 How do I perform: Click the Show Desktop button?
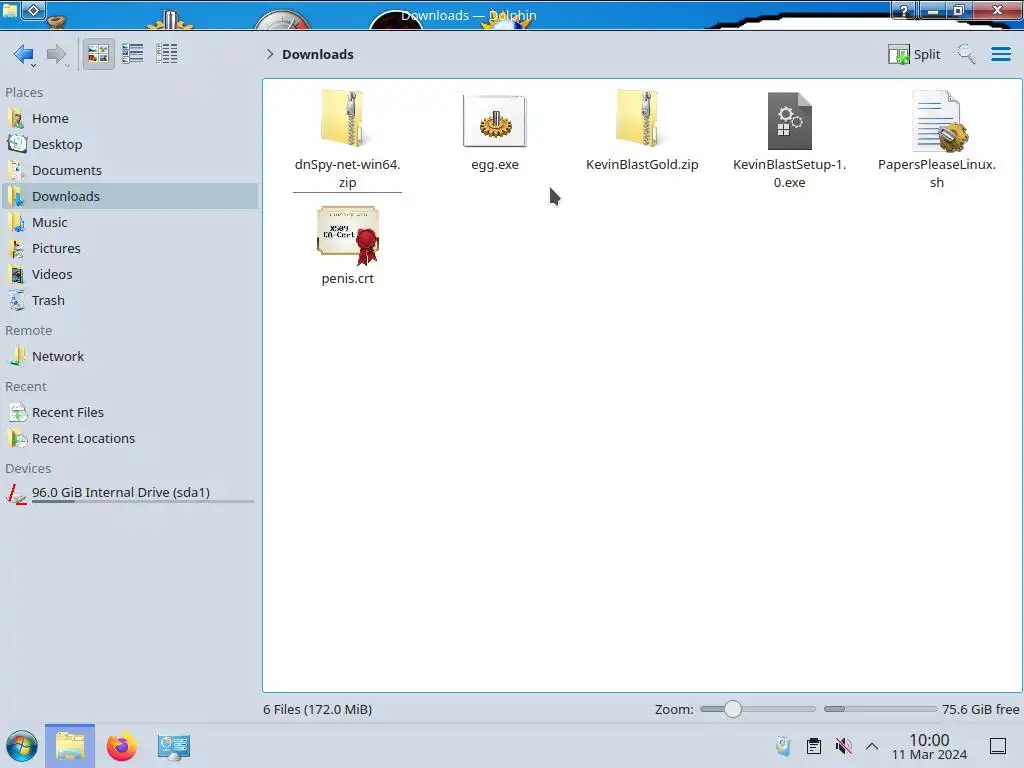(997, 746)
